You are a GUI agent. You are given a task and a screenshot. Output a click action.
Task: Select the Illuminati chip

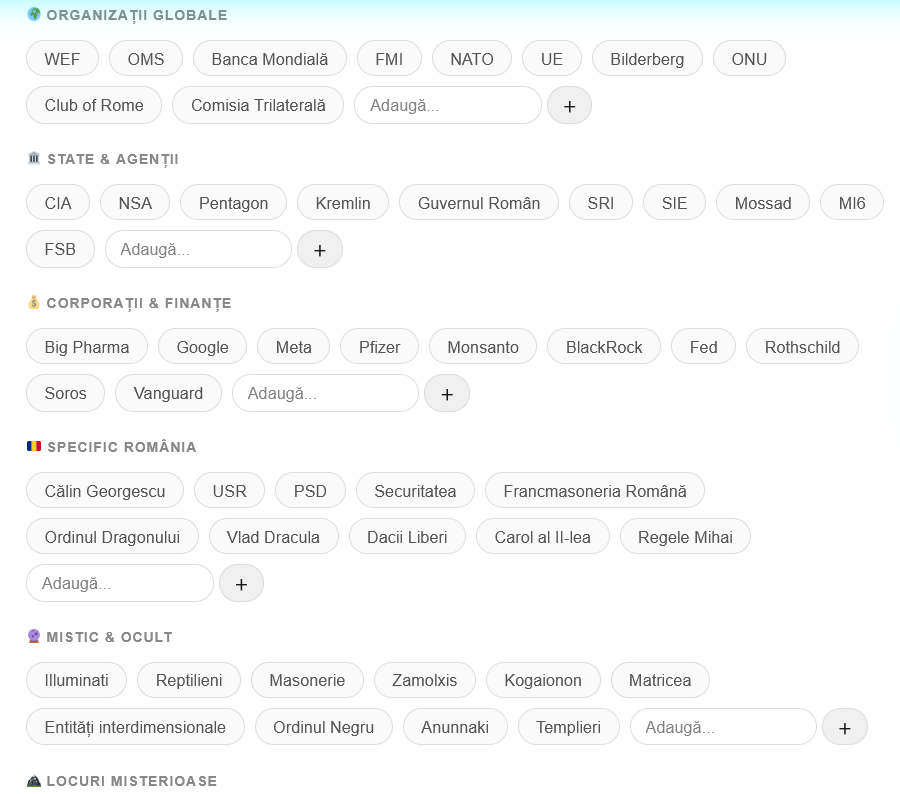pos(76,680)
